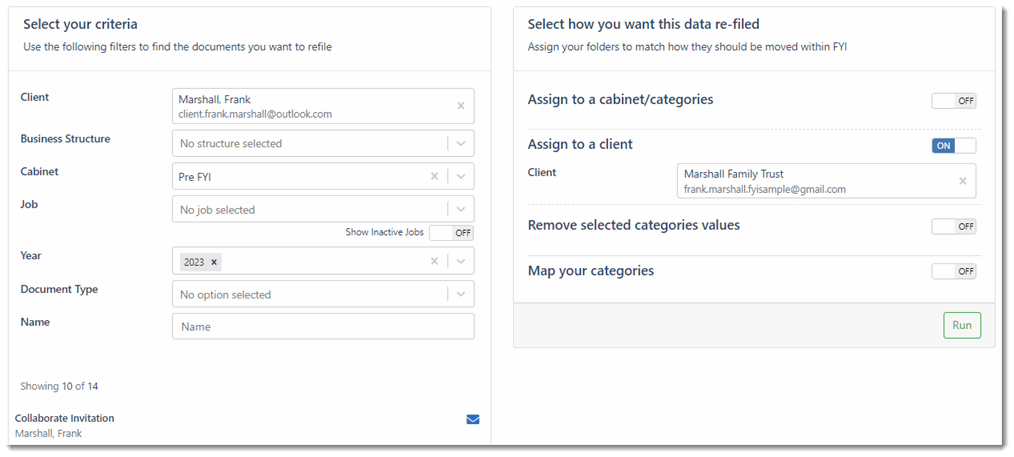Viewport: 1014px width, 457px height.
Task: Open the Business Structure dropdown arrow
Action: (461, 143)
